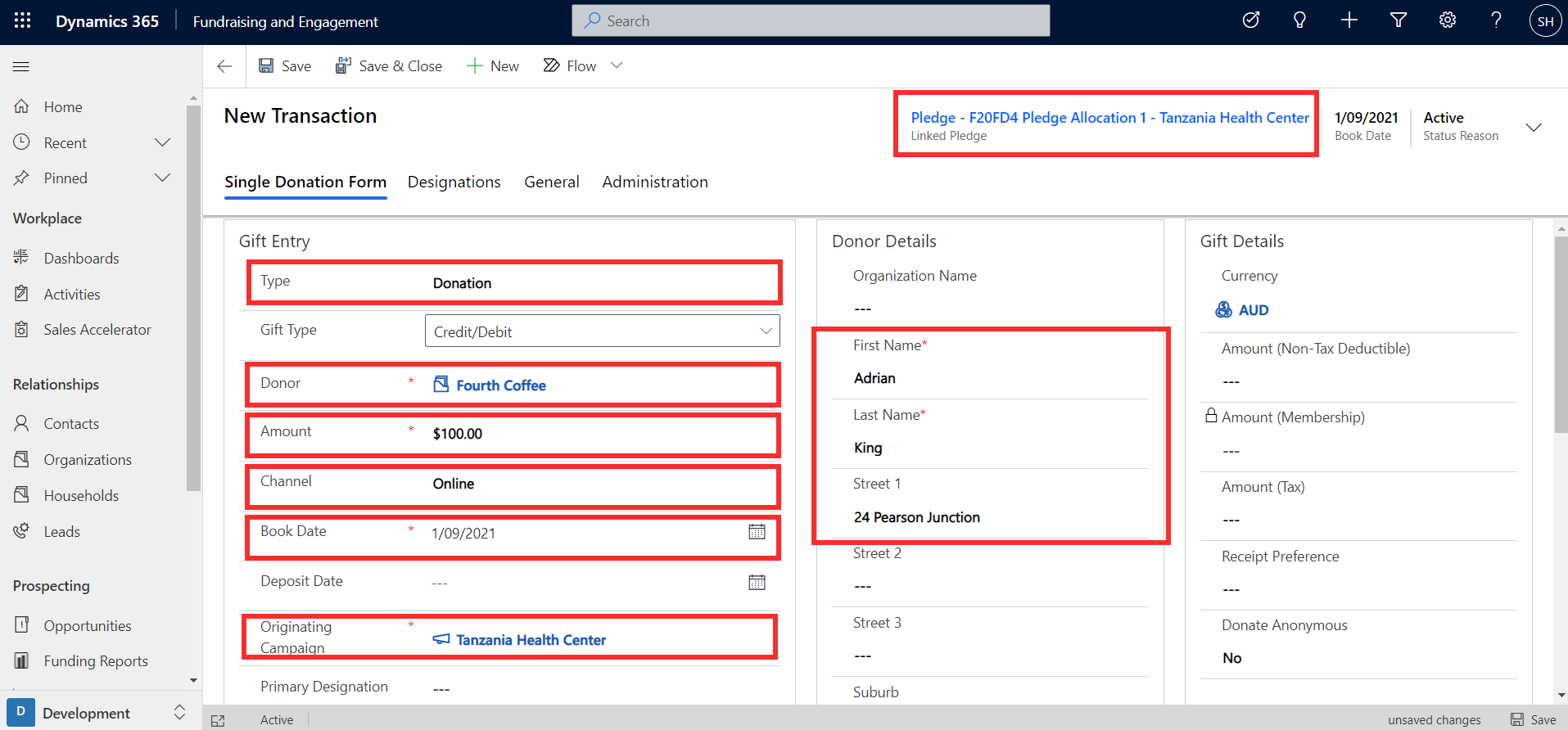Image resolution: width=1568 pixels, height=730 pixels.
Task: Open the Dynamics 365 app launcher waffle
Action: pos(22,21)
